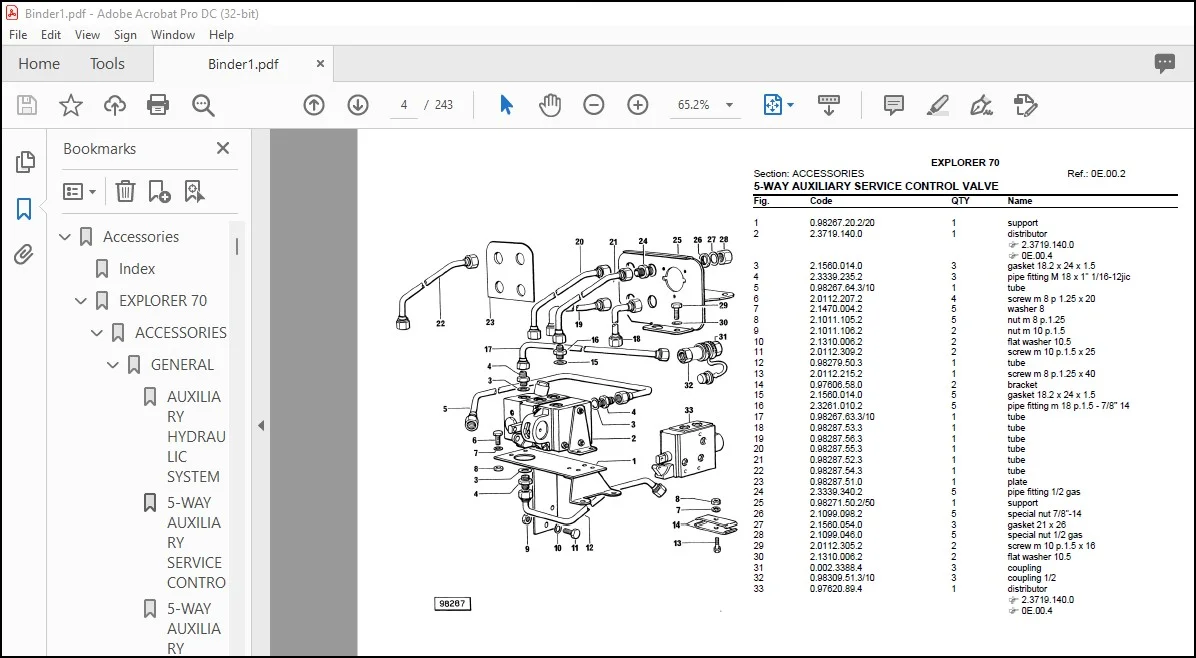Print the document with the printer icon
The image size is (1196, 658).
[158, 105]
